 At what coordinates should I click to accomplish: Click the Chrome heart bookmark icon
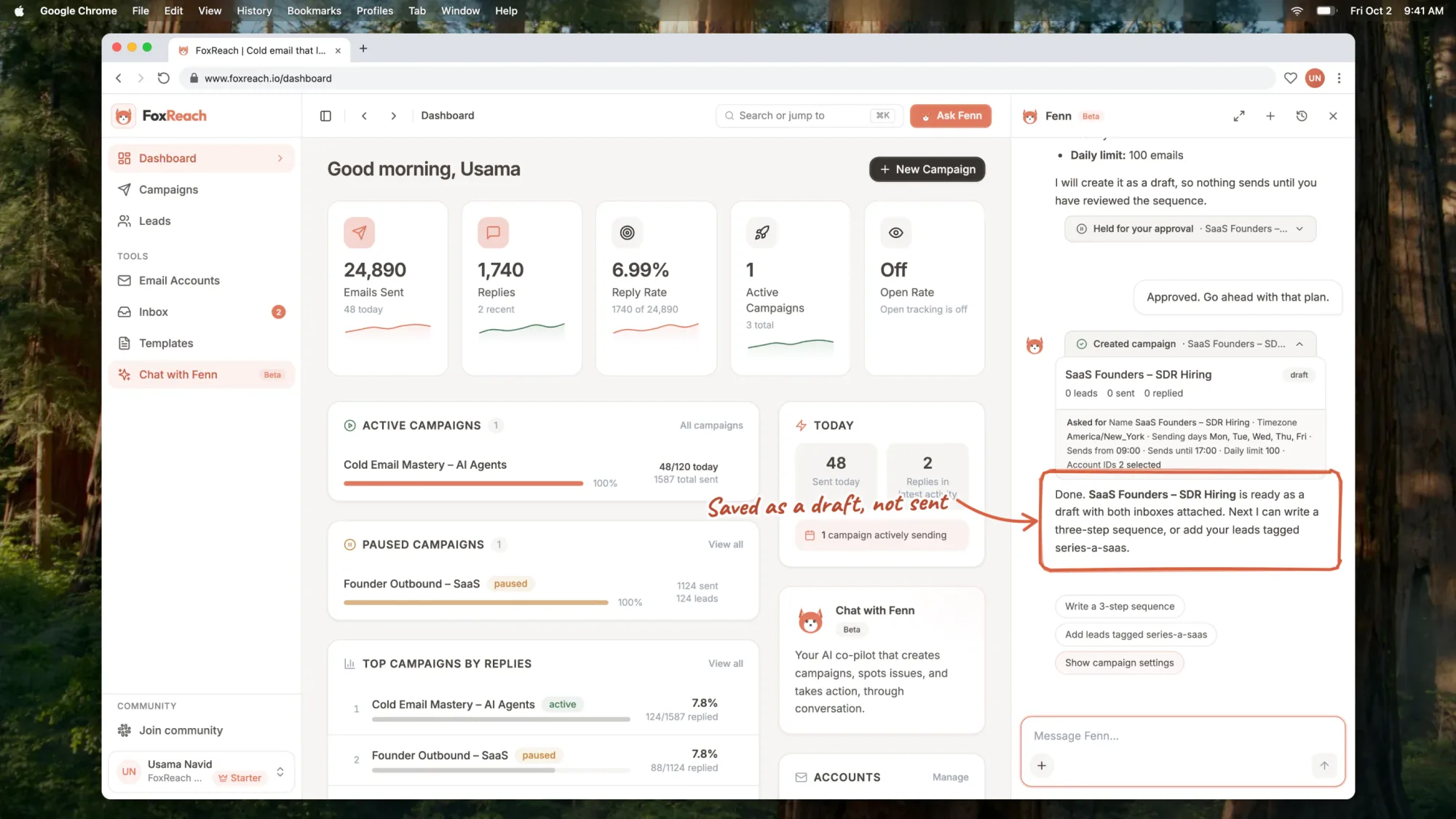coord(1290,78)
